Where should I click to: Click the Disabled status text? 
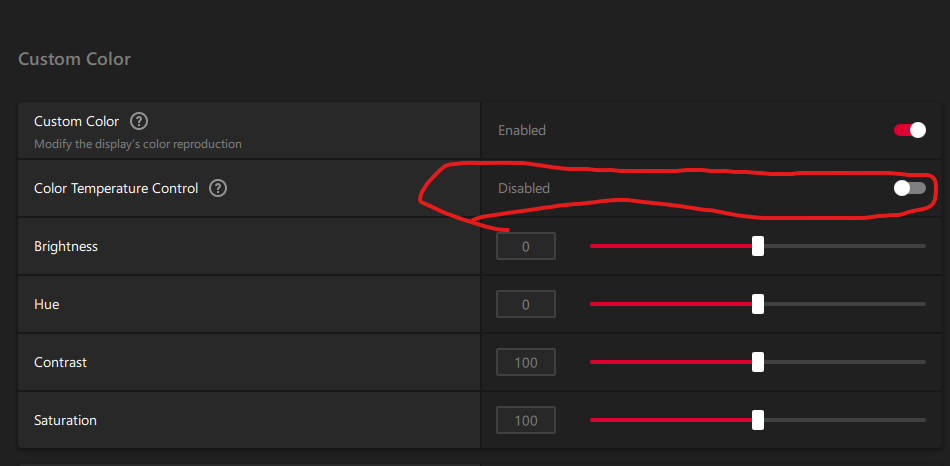524,188
